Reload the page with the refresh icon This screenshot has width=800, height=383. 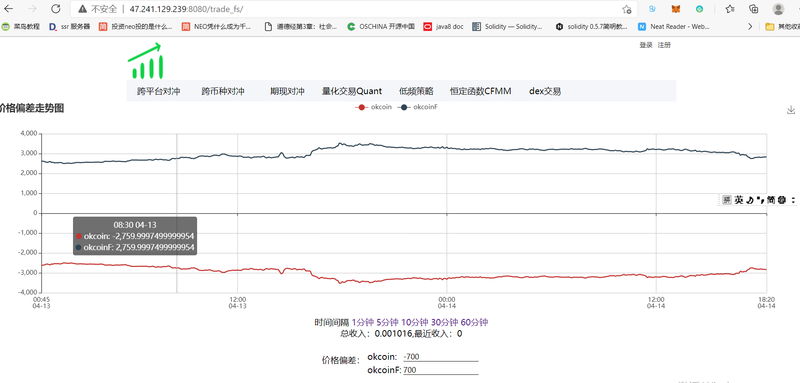click(56, 9)
